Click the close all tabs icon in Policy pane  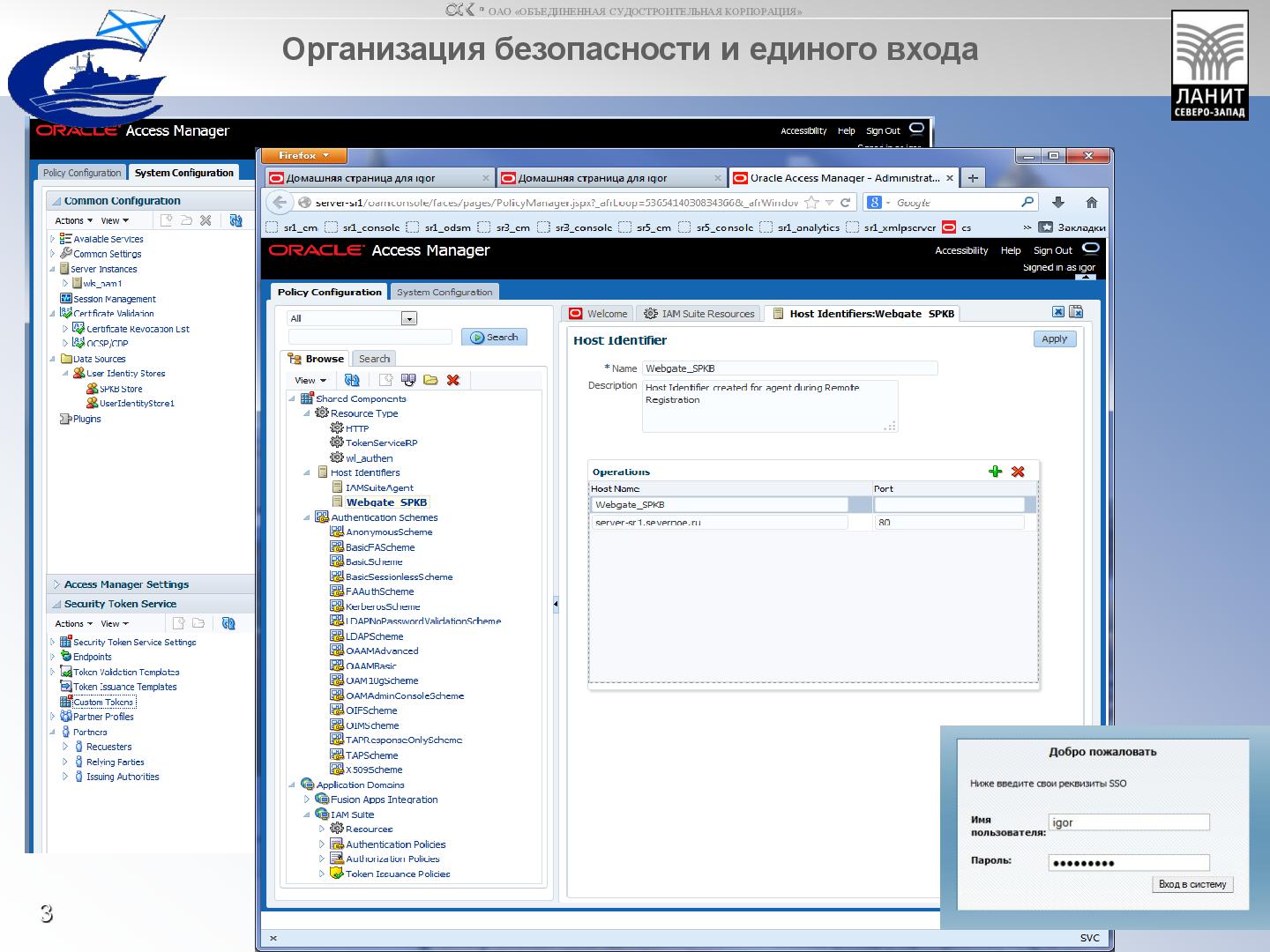pos(1076,312)
